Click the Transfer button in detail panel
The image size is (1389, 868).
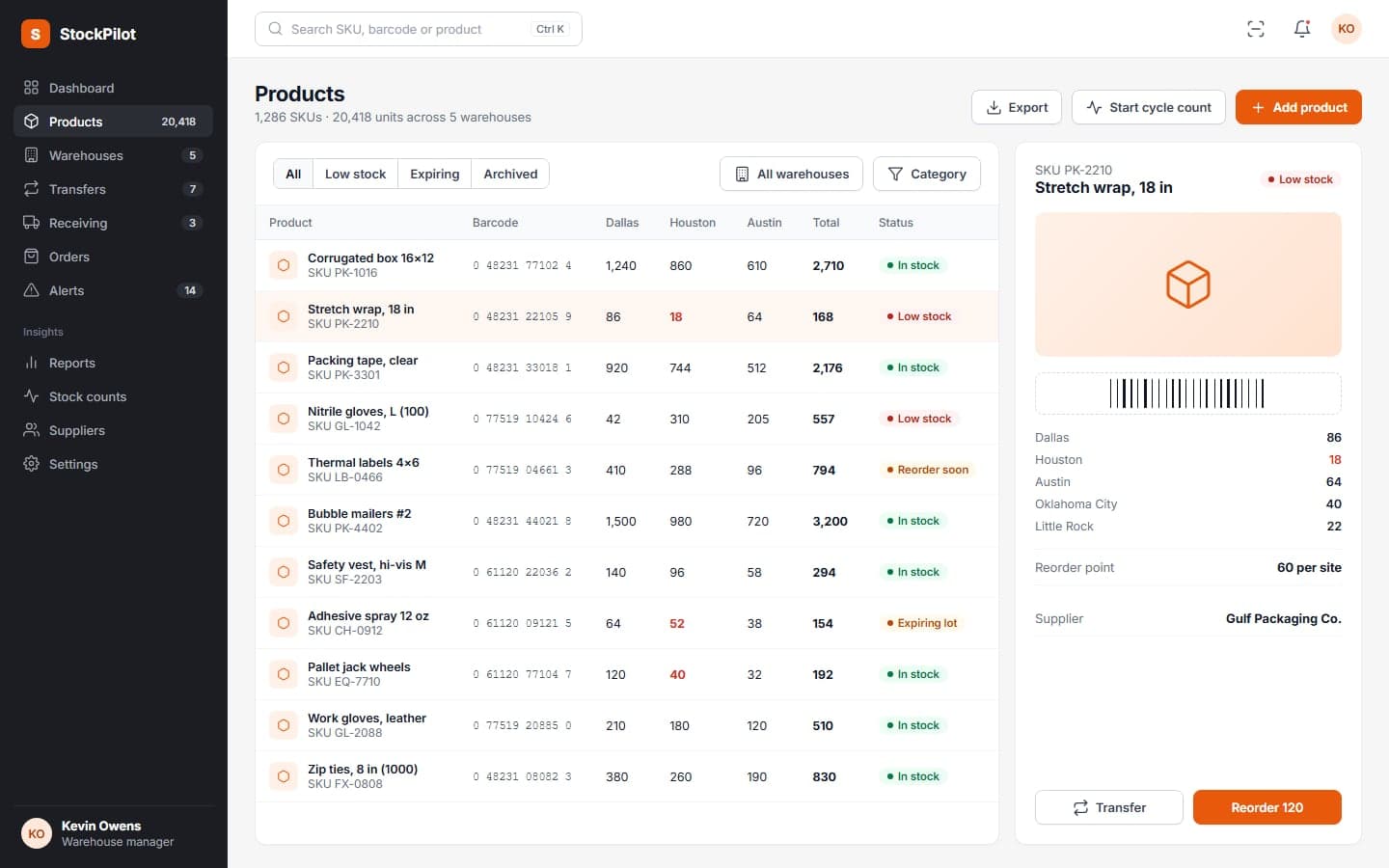point(1109,807)
